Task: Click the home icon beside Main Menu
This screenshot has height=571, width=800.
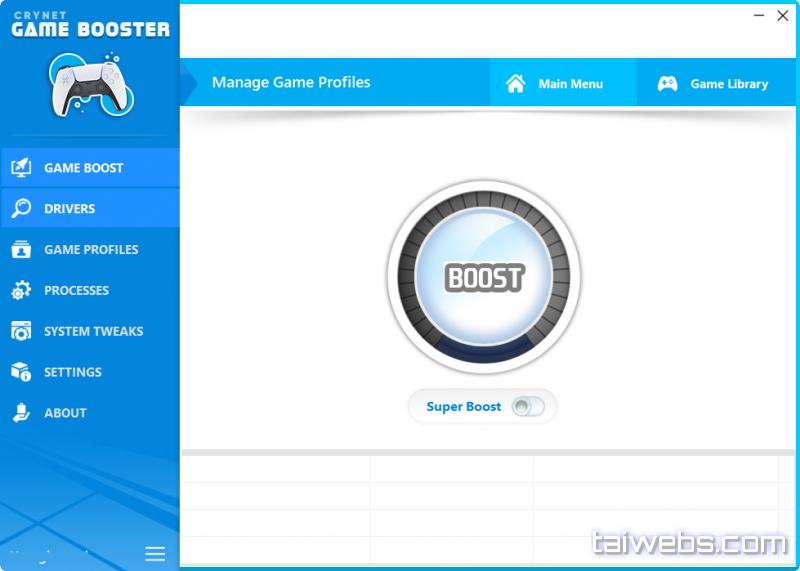Action: [516, 84]
